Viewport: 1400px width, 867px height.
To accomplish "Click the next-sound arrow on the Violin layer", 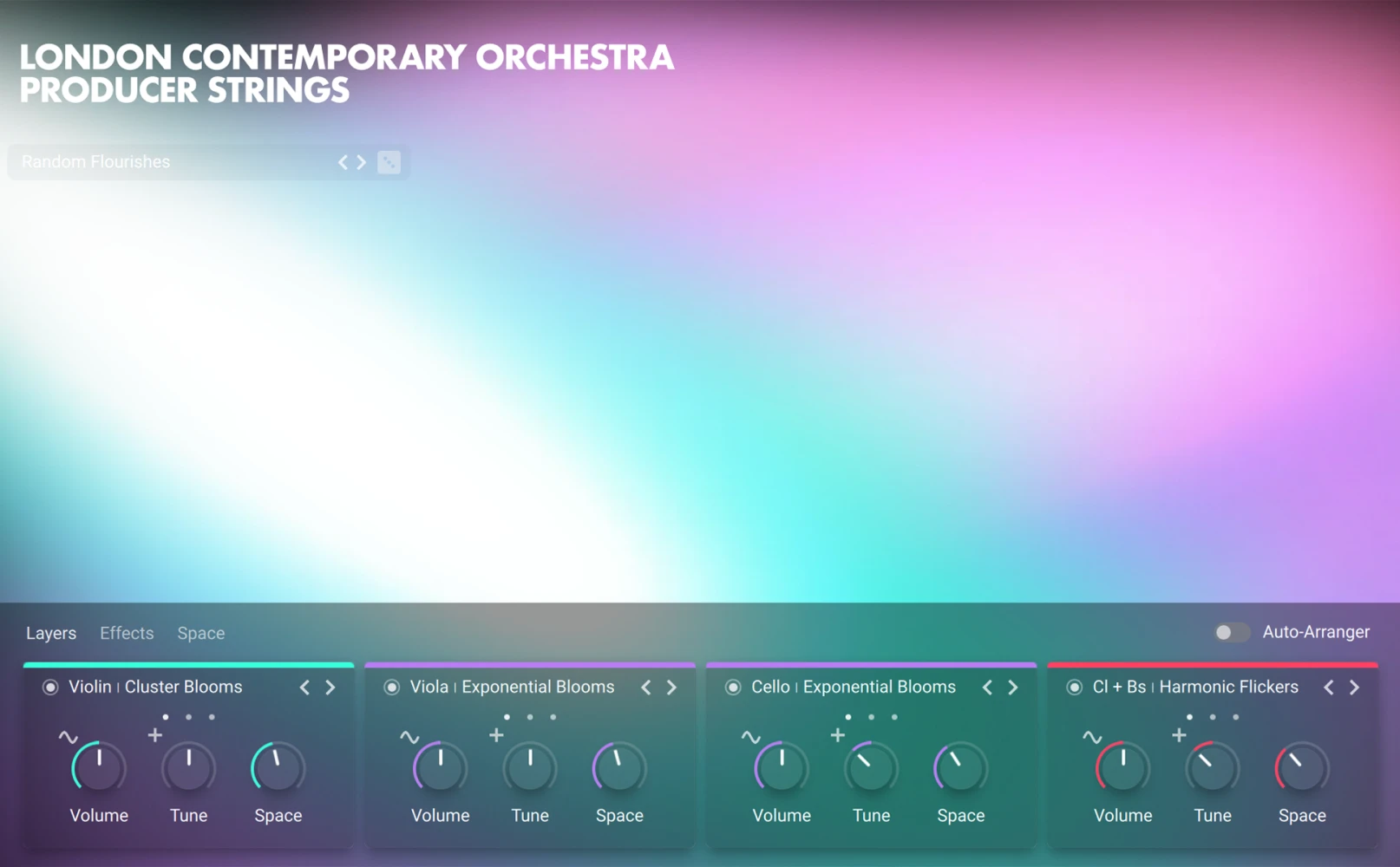I will 330,687.
